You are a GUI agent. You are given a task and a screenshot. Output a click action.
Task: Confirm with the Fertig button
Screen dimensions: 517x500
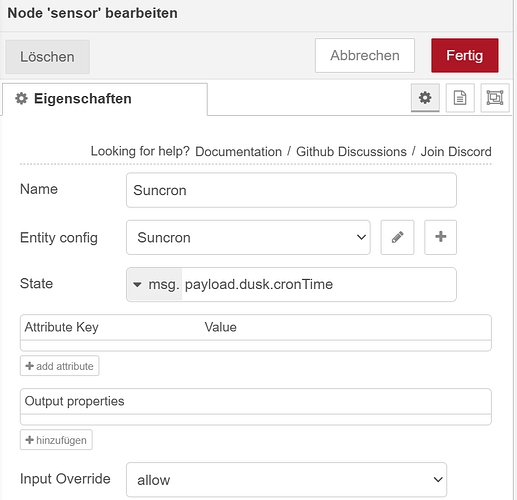coord(465,55)
